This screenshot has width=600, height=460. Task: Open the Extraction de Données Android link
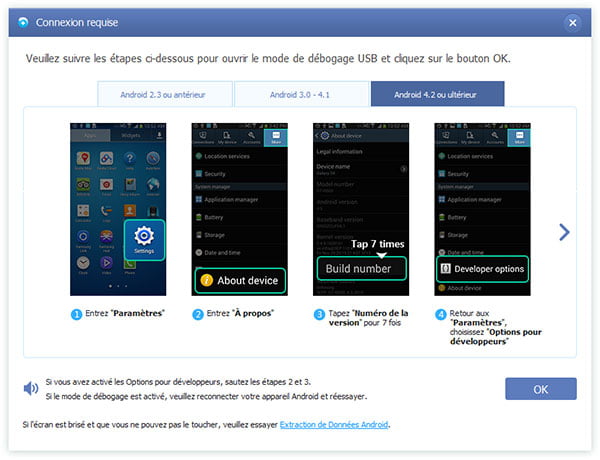coord(334,425)
